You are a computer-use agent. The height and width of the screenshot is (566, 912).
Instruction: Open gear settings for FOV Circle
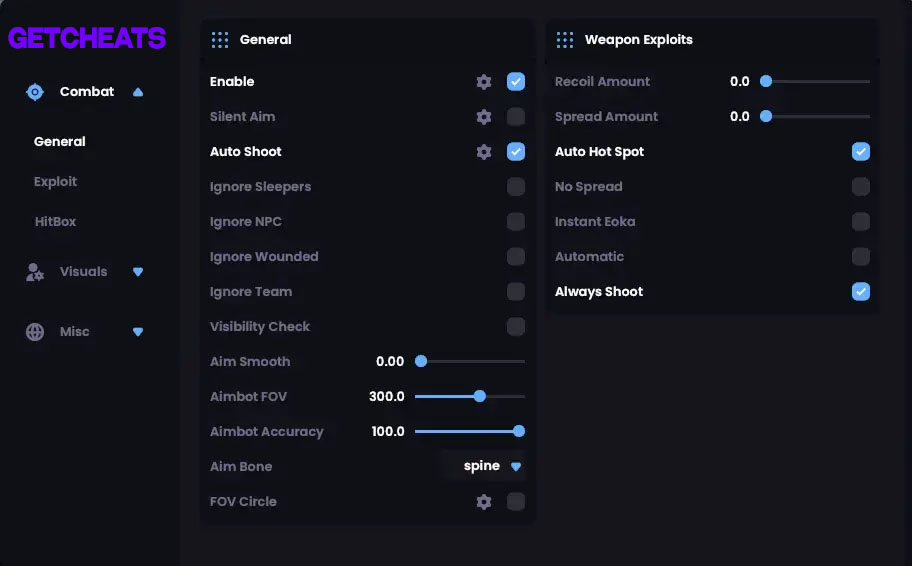click(x=484, y=501)
